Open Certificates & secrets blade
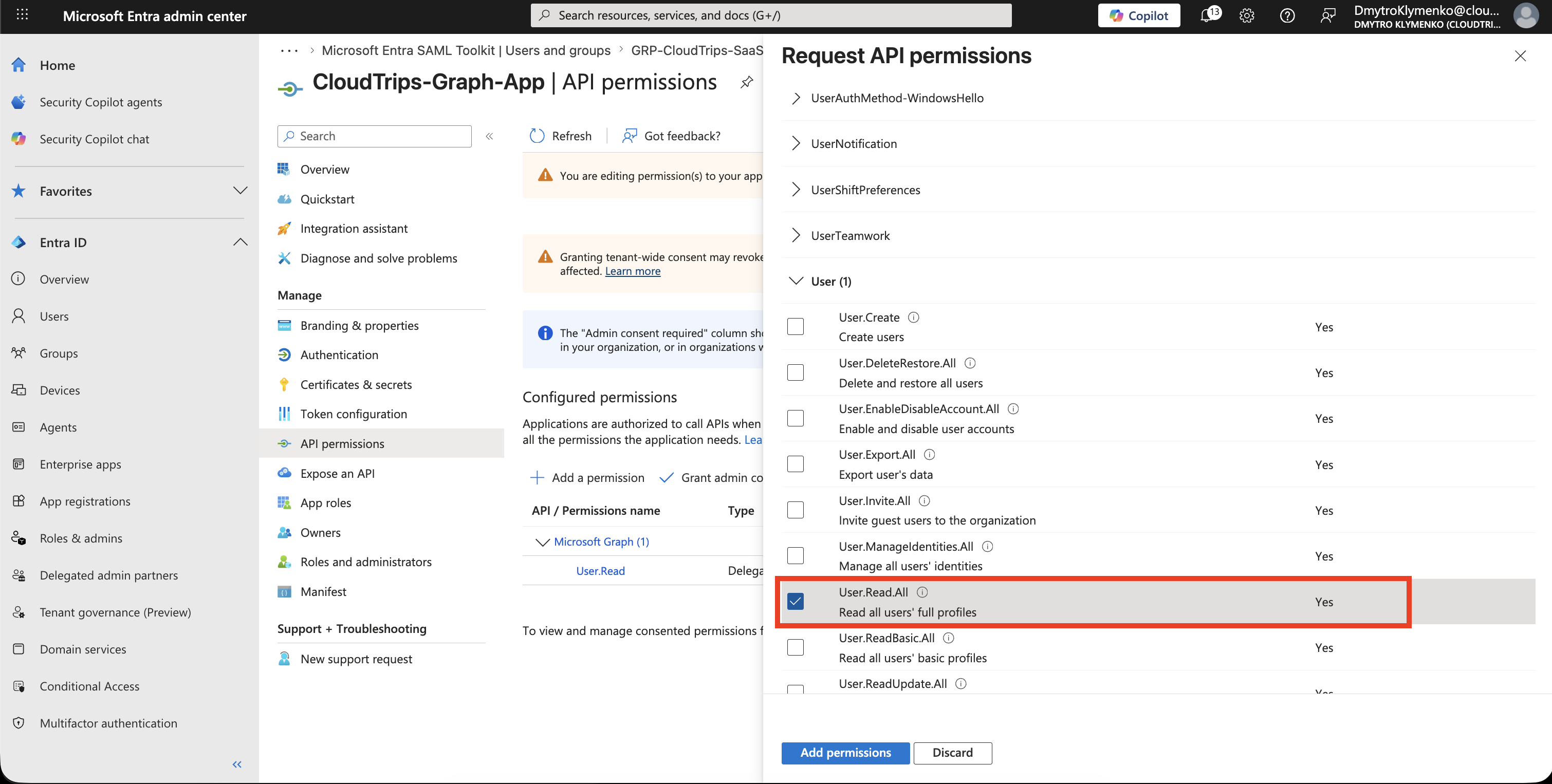 (356, 384)
